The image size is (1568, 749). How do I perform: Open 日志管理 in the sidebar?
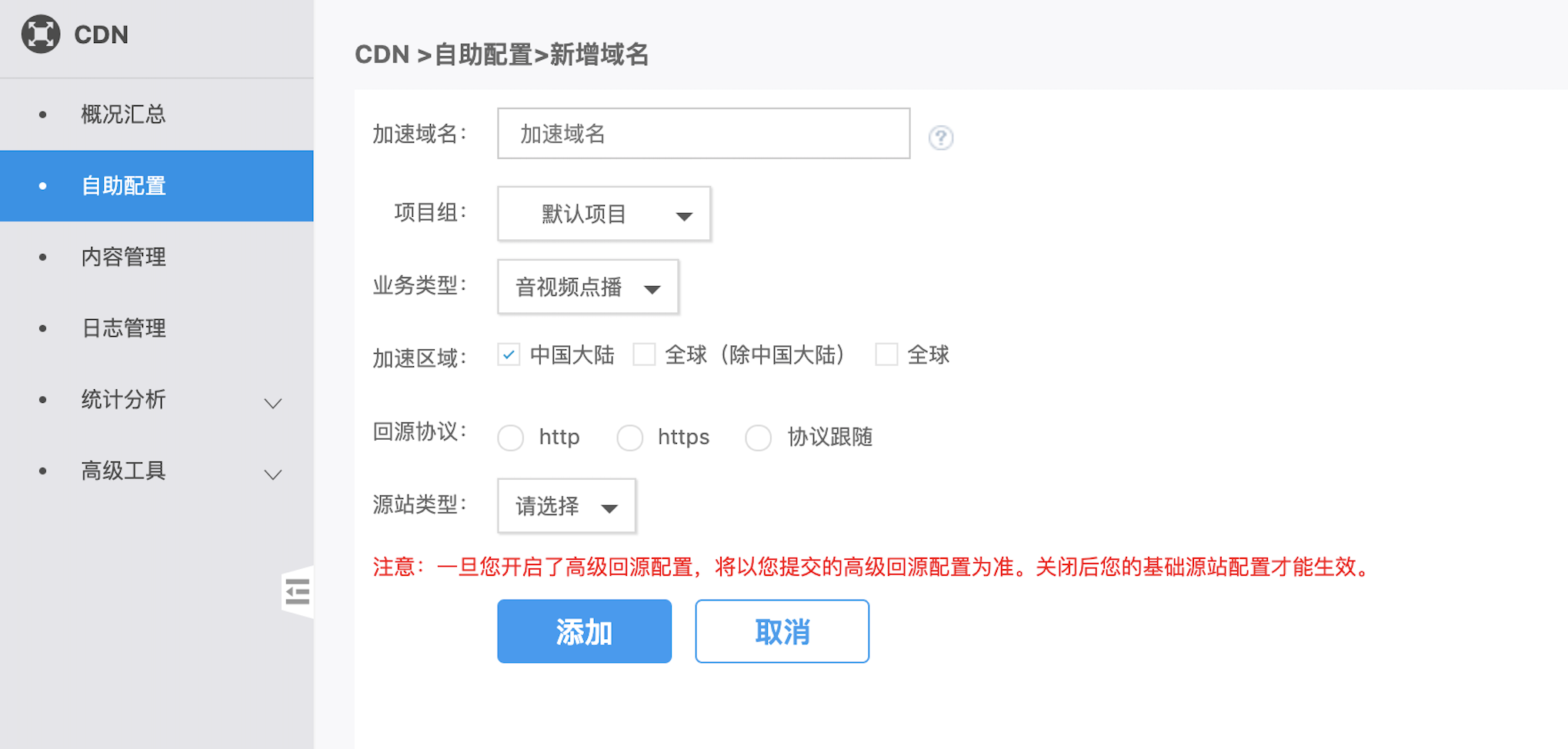click(124, 328)
